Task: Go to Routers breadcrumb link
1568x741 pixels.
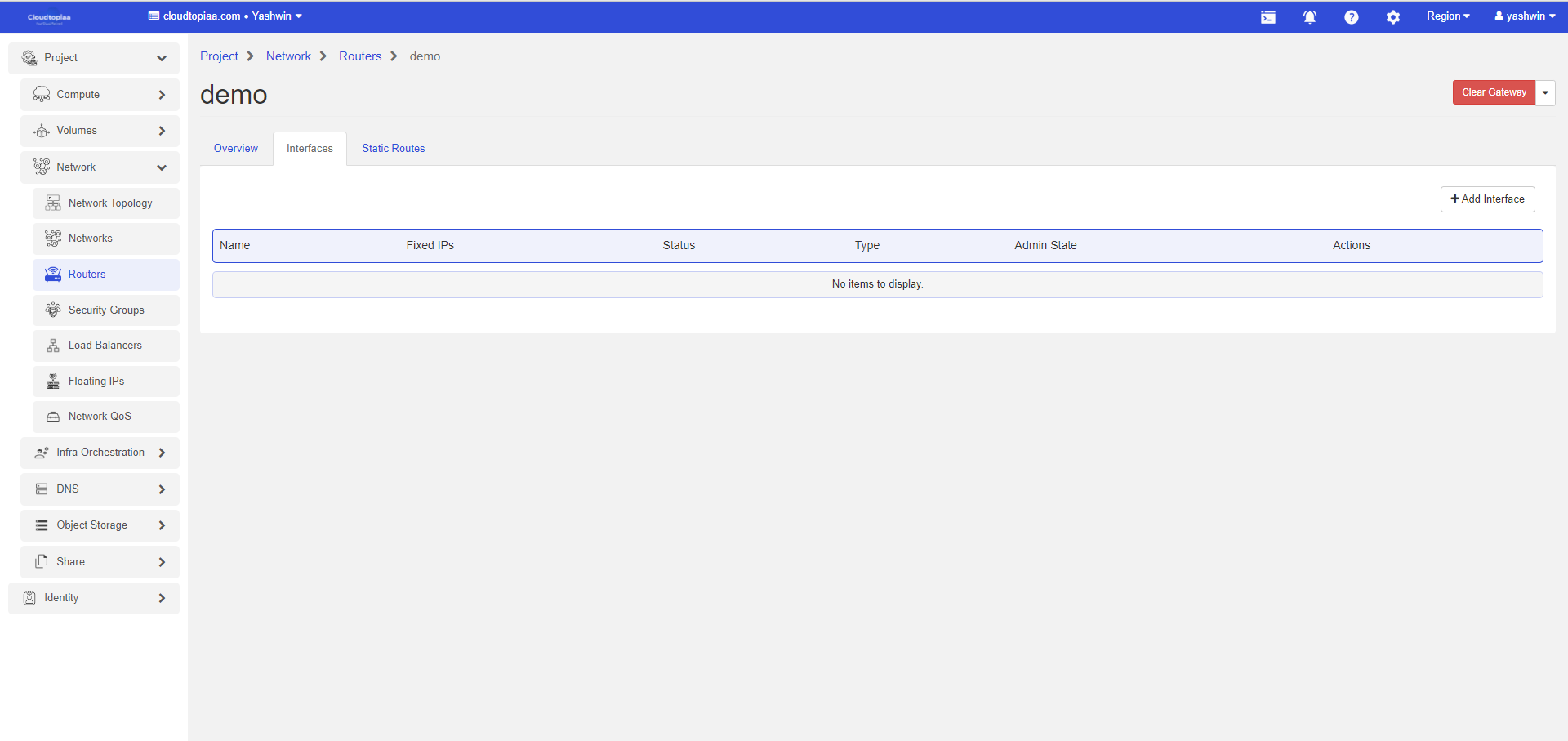Action: tap(359, 56)
